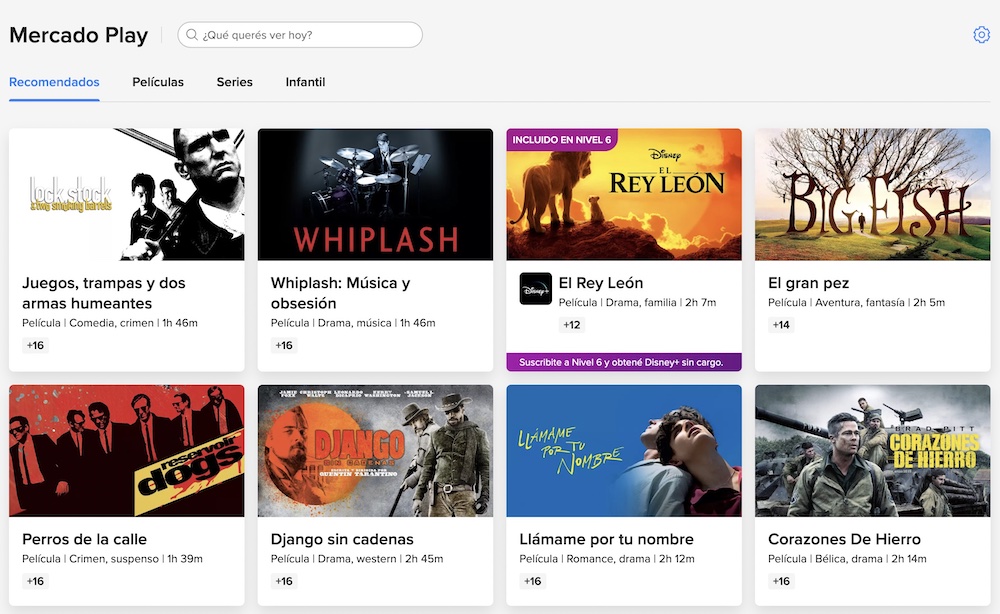The width and height of the screenshot is (1000, 614).
Task: Click +16 rating under Llámame por tu nombre
Action: click(533, 581)
